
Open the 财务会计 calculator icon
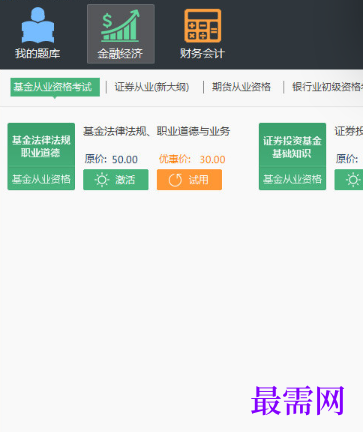click(x=202, y=26)
